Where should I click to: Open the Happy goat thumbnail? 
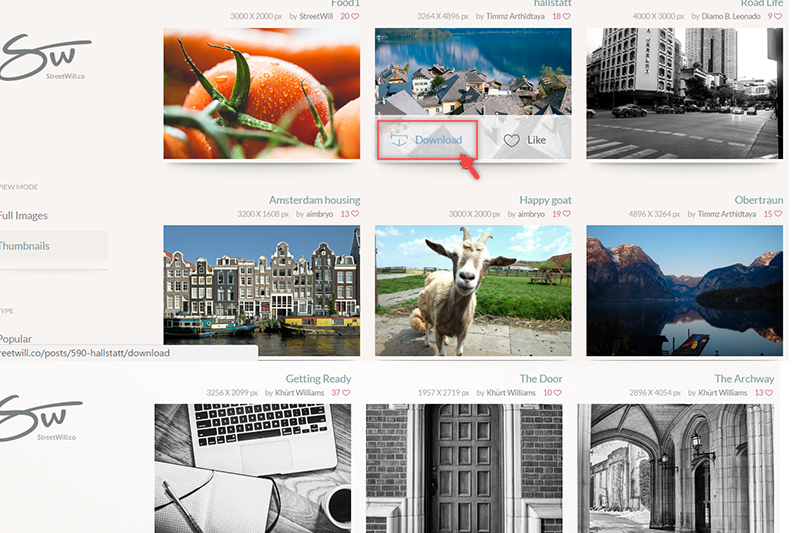(x=473, y=291)
